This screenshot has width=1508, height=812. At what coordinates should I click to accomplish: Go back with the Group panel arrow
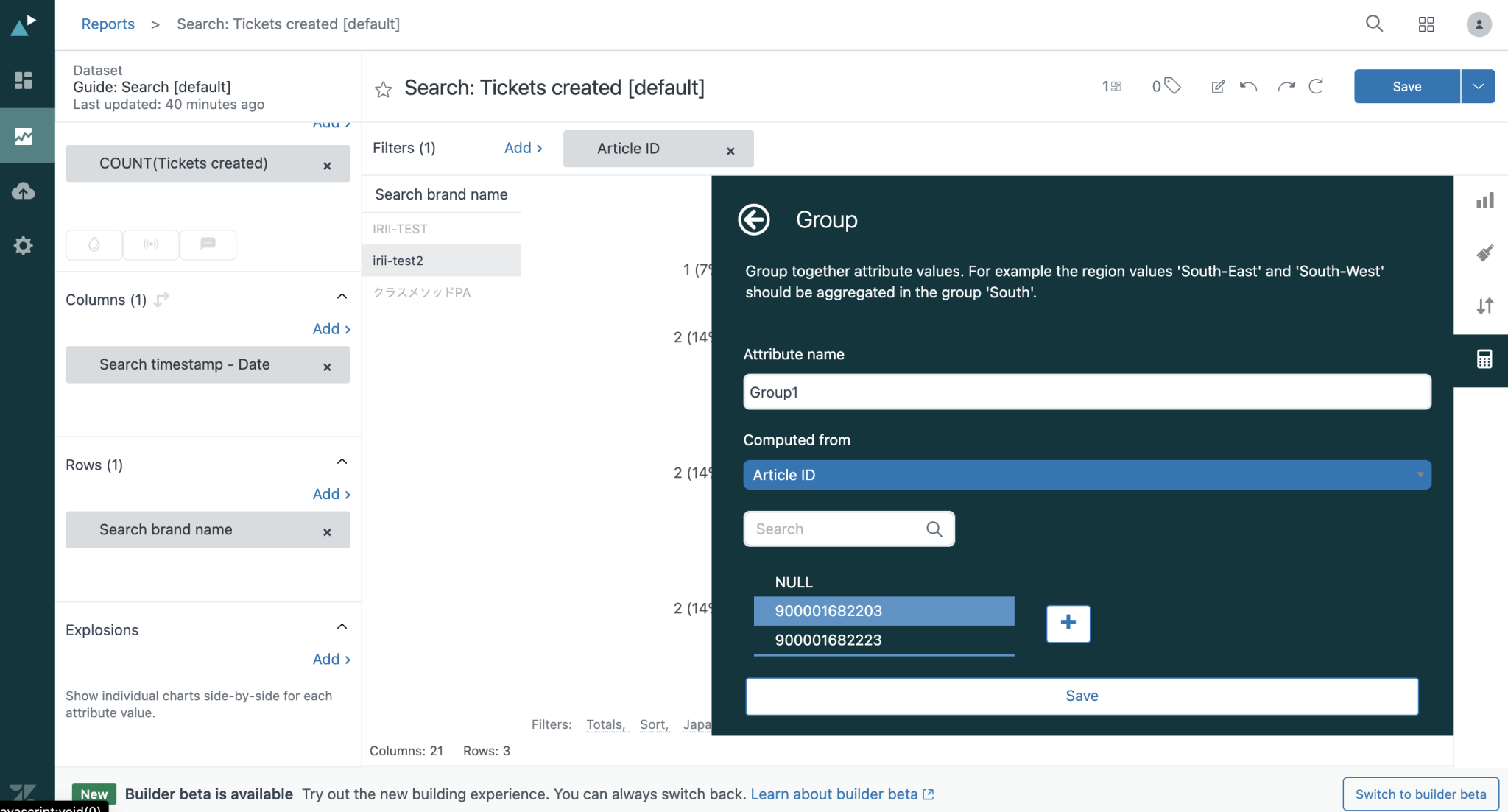(x=753, y=219)
